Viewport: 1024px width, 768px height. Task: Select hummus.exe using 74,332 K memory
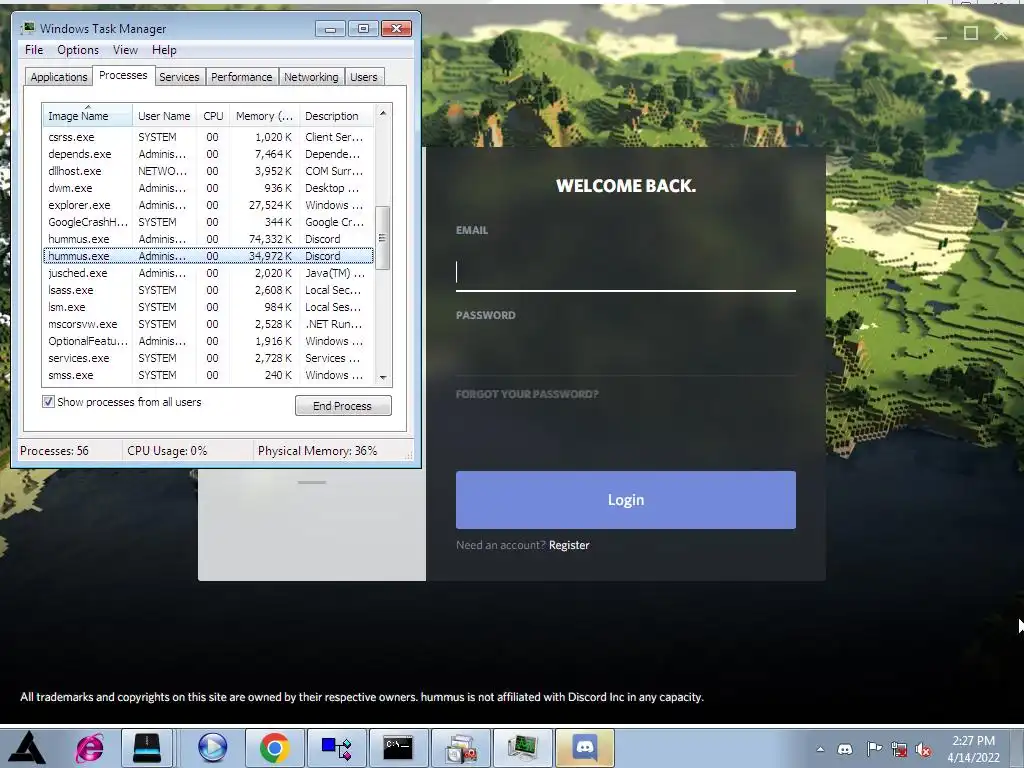click(208, 239)
